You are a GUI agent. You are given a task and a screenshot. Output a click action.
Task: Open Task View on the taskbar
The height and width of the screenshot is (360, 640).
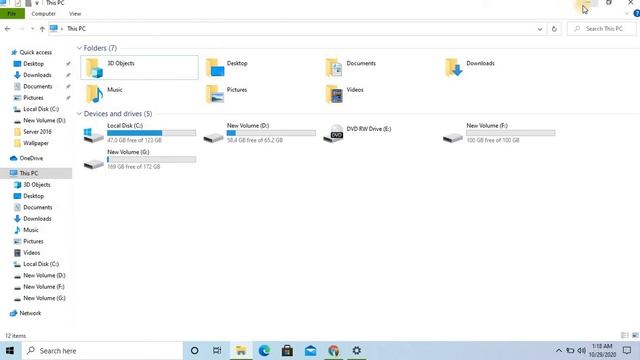tap(217, 351)
